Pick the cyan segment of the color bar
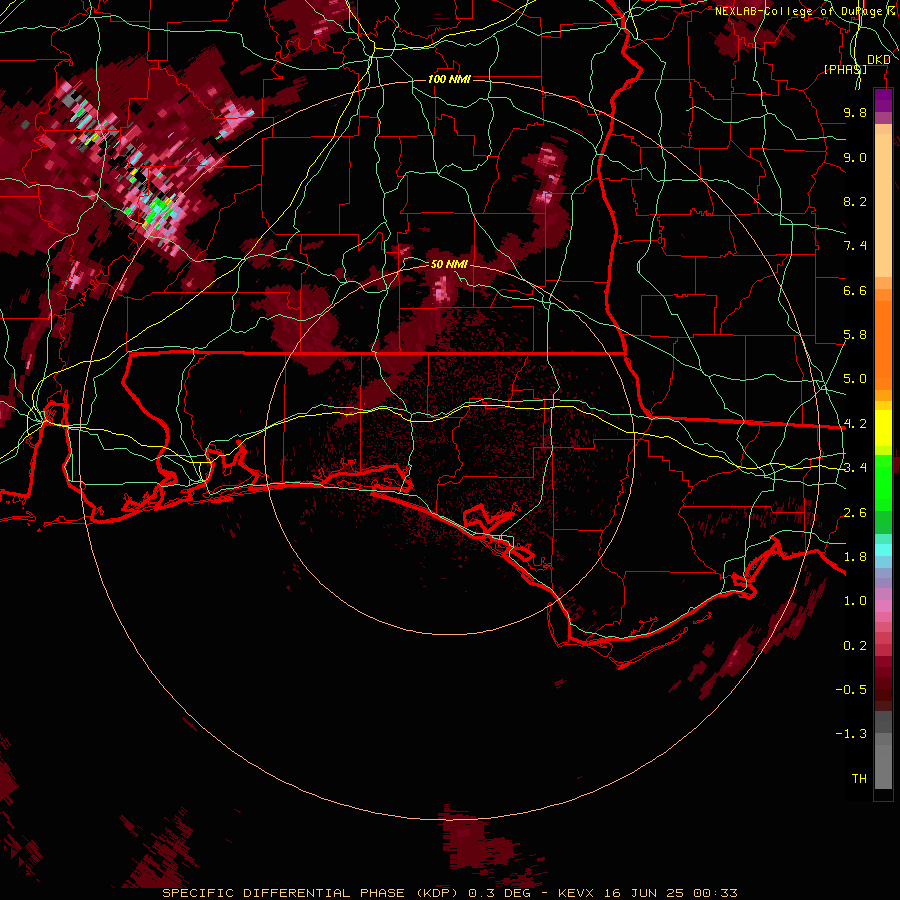The width and height of the screenshot is (900, 900). point(883,550)
